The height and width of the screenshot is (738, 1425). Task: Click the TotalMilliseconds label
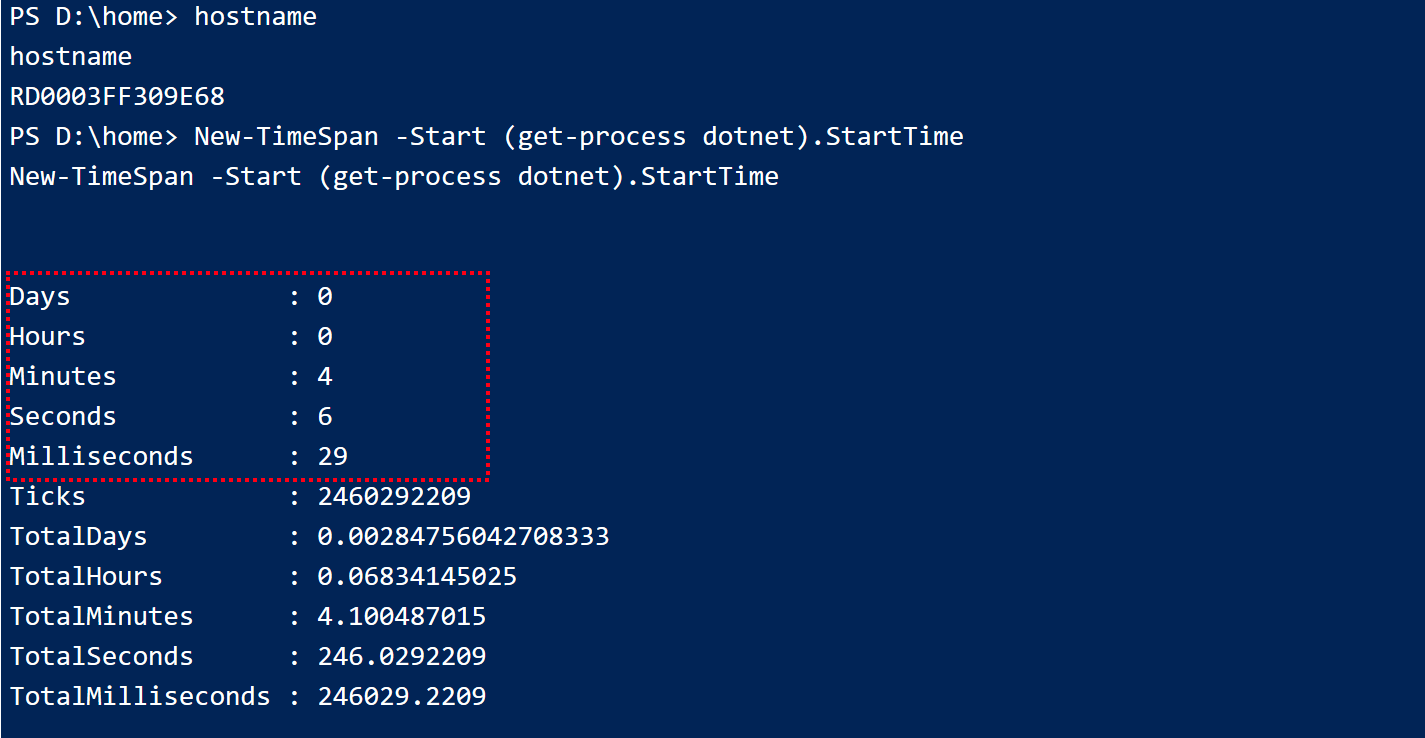pyautogui.click(x=140, y=697)
